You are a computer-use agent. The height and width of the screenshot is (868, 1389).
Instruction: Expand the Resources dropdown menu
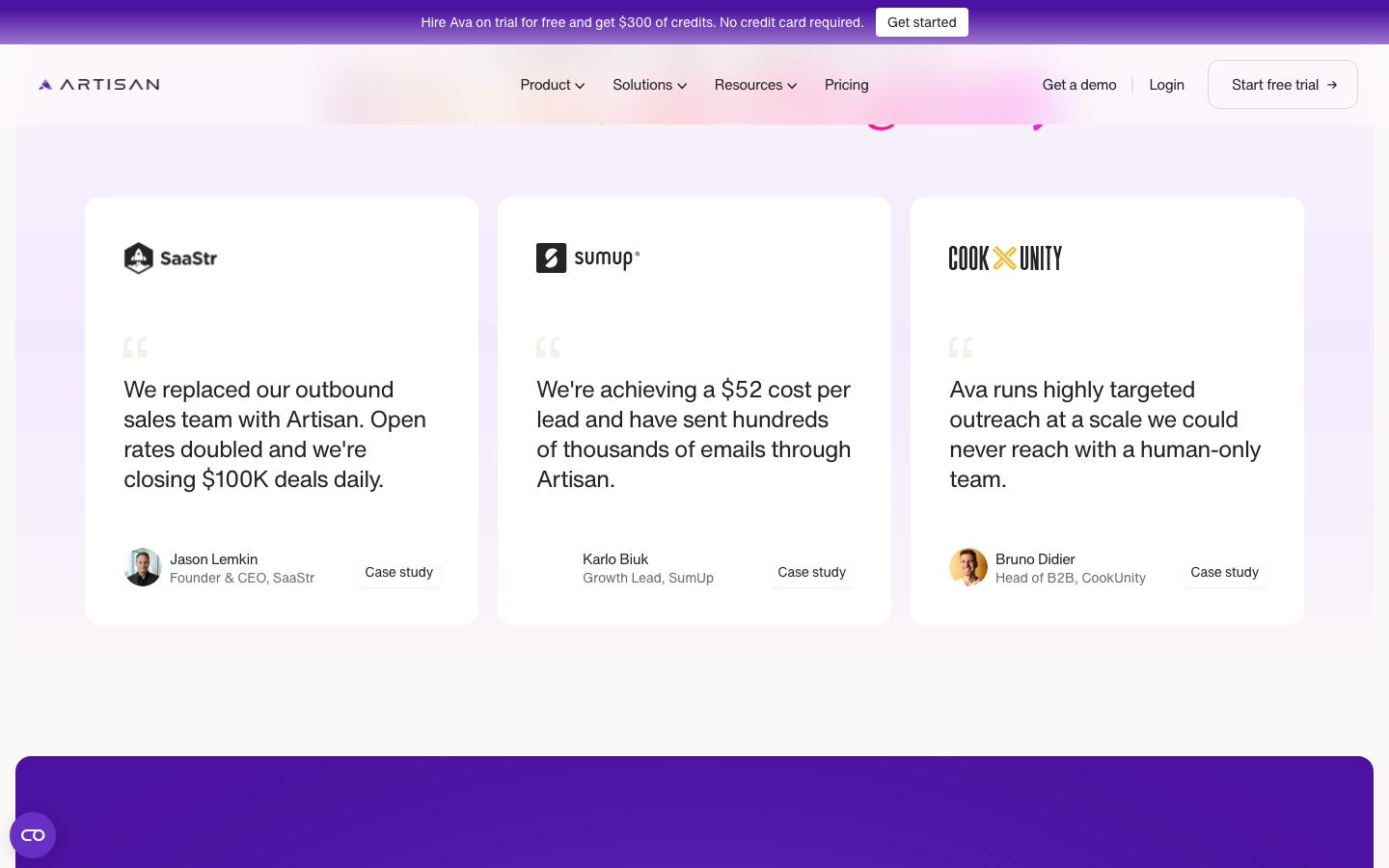756,85
